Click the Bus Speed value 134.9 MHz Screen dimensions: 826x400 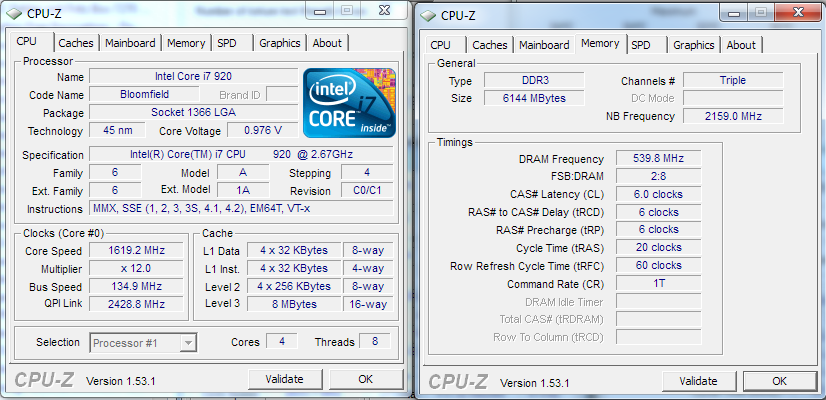[136, 287]
